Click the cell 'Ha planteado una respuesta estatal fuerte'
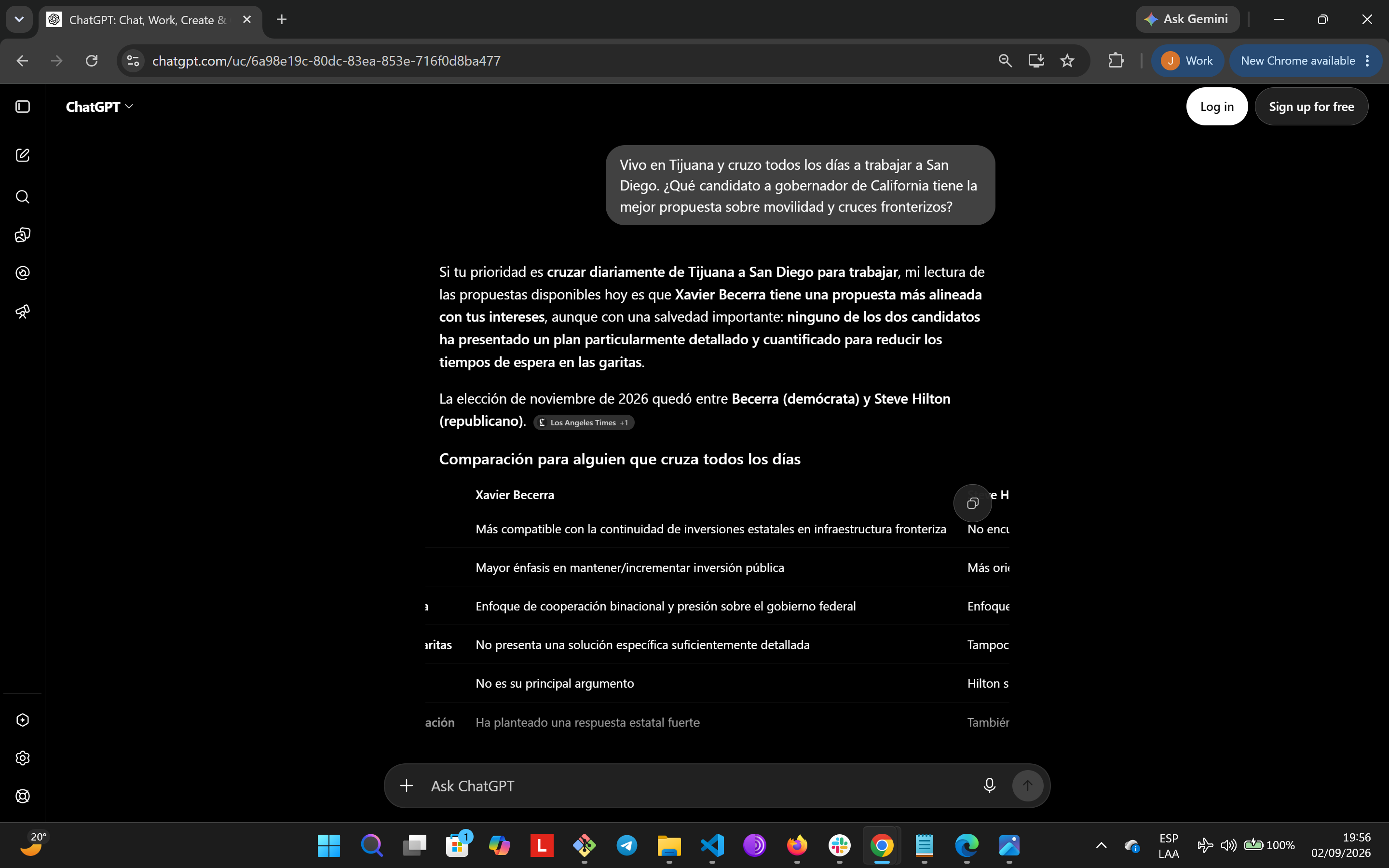 [x=588, y=722]
